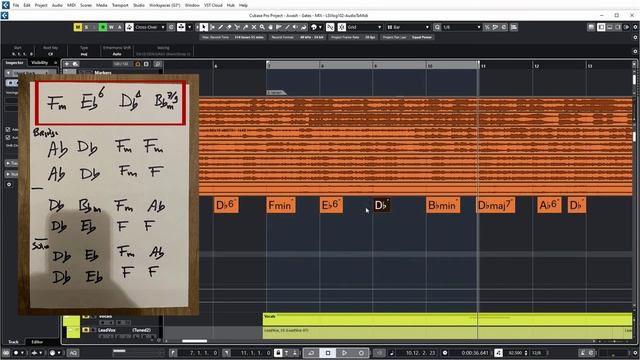Open the Transport menu
640x360 pixels.
(x=120, y=5)
